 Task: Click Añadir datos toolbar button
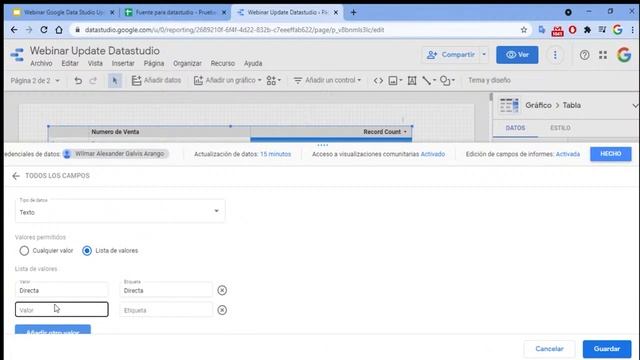[x=156, y=80]
